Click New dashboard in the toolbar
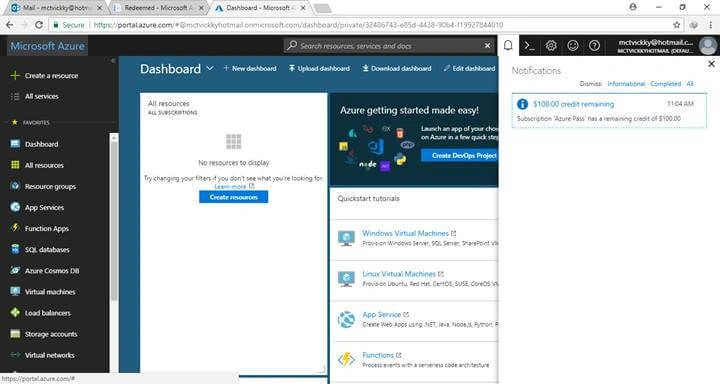 coord(250,68)
